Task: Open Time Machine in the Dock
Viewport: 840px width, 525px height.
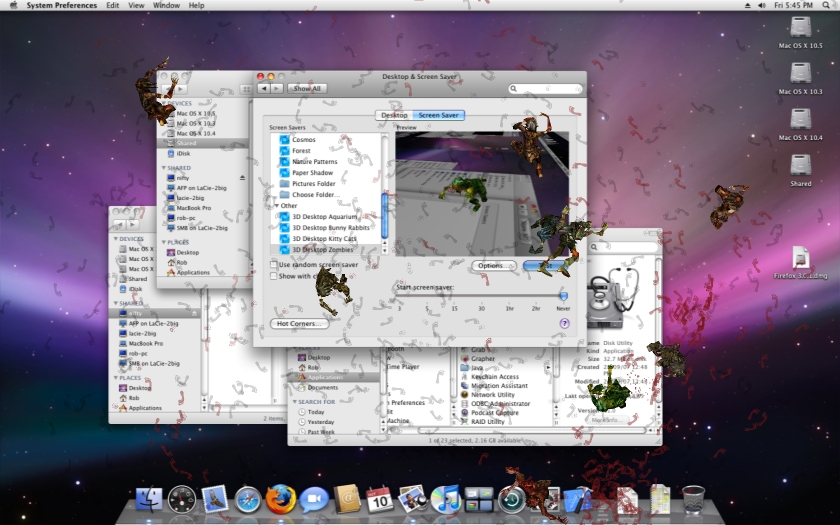Action: (512, 500)
